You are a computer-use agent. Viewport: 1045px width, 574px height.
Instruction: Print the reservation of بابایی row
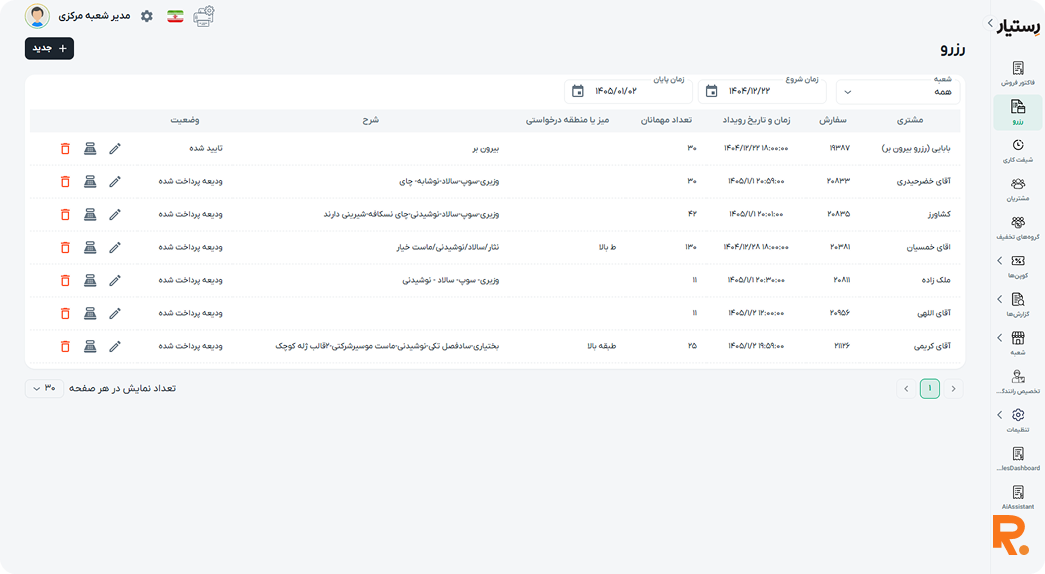tap(90, 149)
